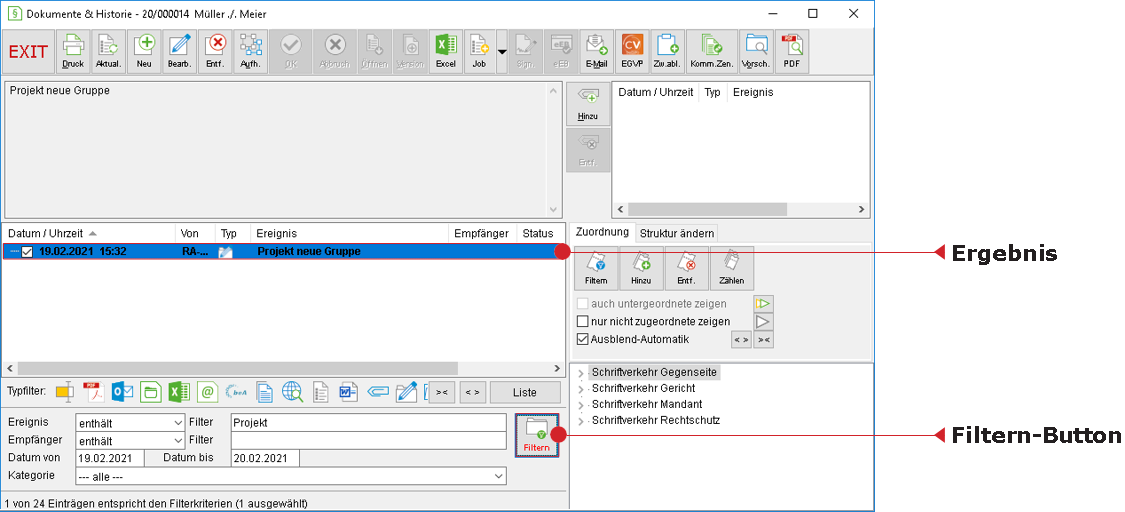Click the > < button in the Typfilter row
Image resolution: width=1125 pixels, height=512 pixels.
(x=441, y=393)
